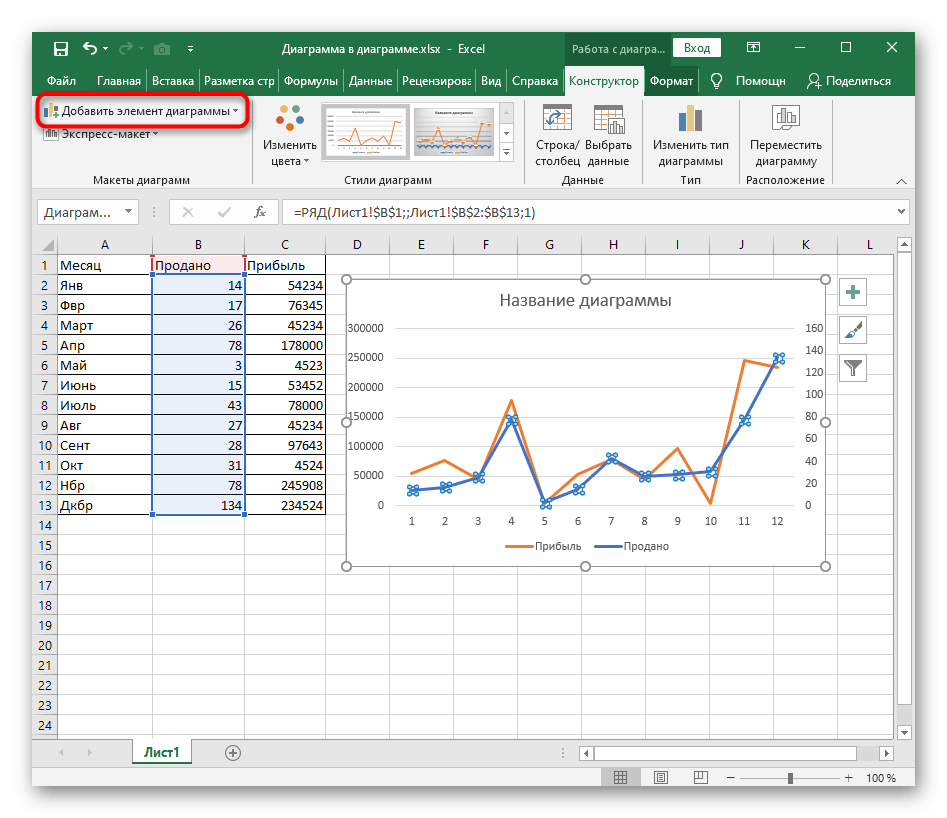The width and height of the screenshot is (947, 818).
Task: Click the Ribbon Display Options icon
Action: point(753,48)
